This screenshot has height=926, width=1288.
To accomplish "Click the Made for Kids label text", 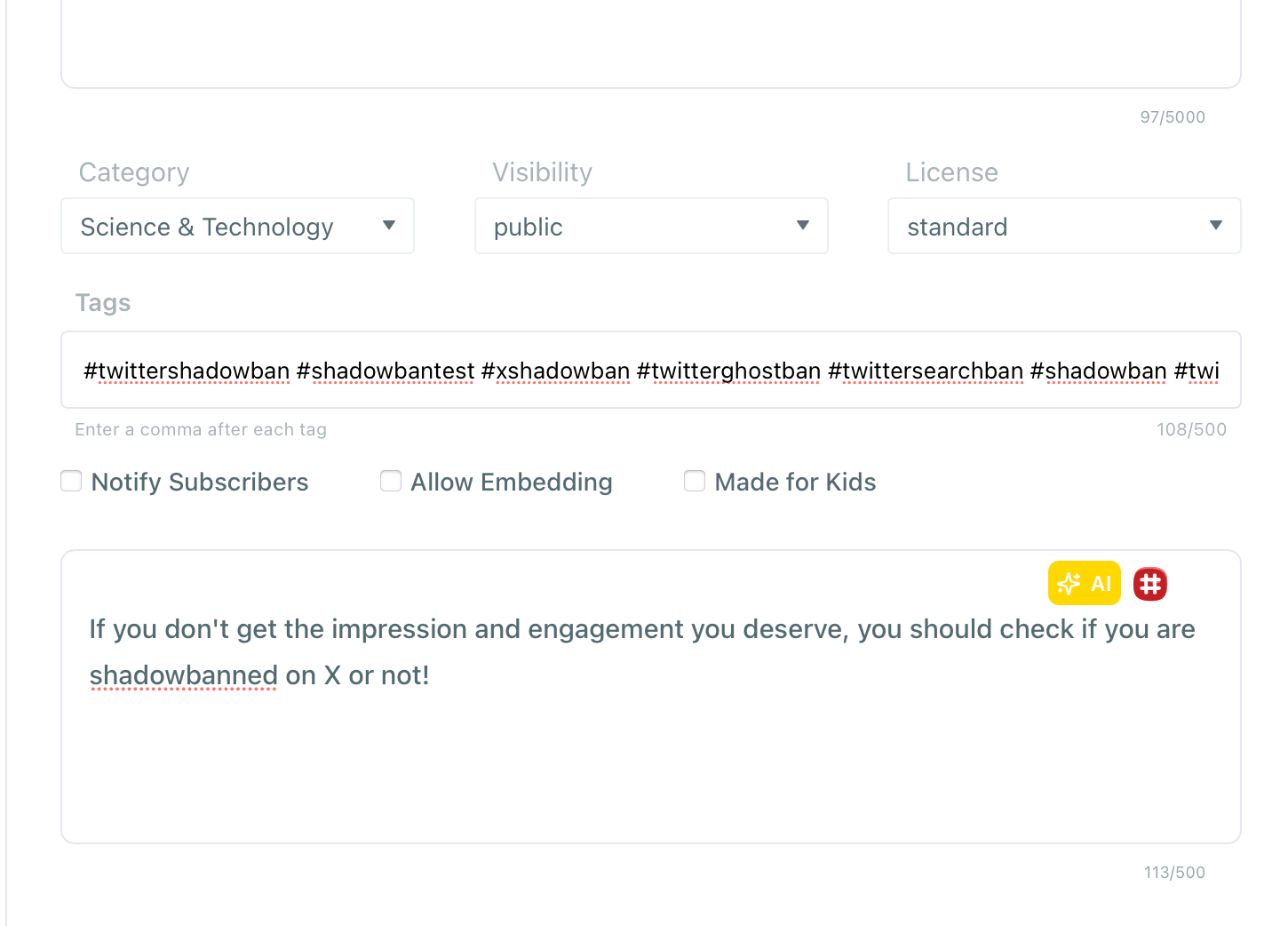I will pyautogui.click(x=795, y=482).
